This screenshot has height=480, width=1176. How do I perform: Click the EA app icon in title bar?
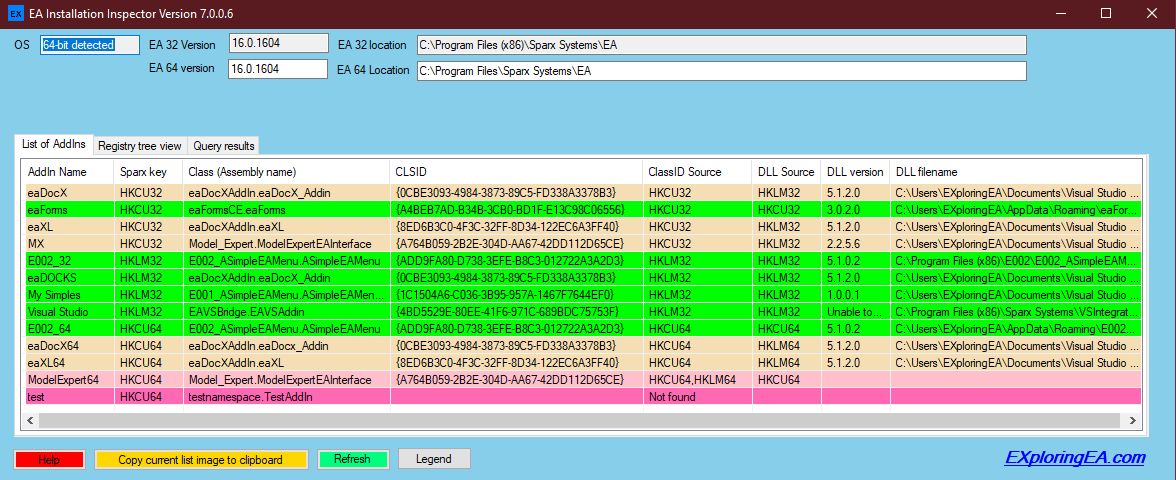click(x=16, y=13)
